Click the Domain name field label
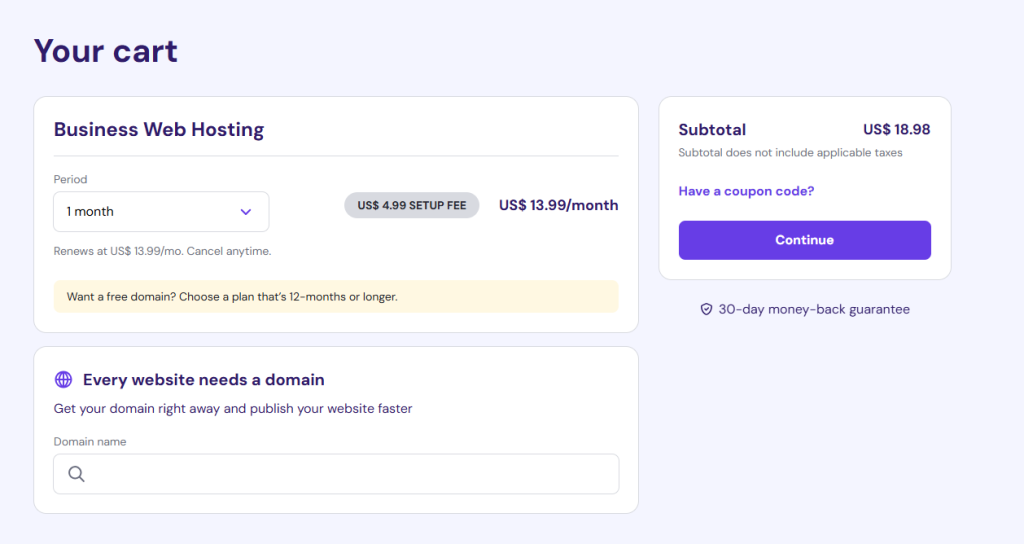Viewport: 1024px width, 544px height. click(90, 441)
